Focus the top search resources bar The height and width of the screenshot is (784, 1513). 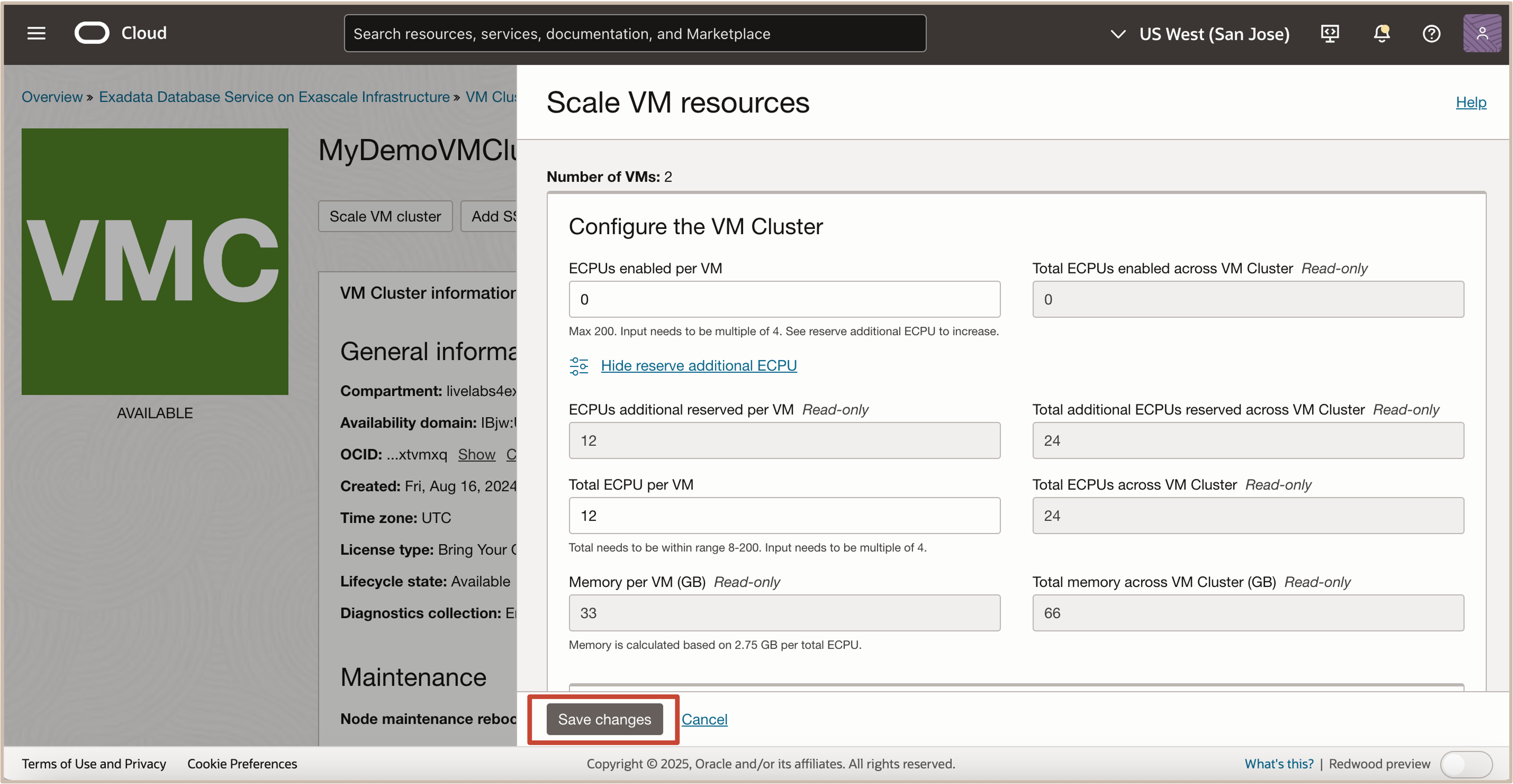tap(634, 33)
